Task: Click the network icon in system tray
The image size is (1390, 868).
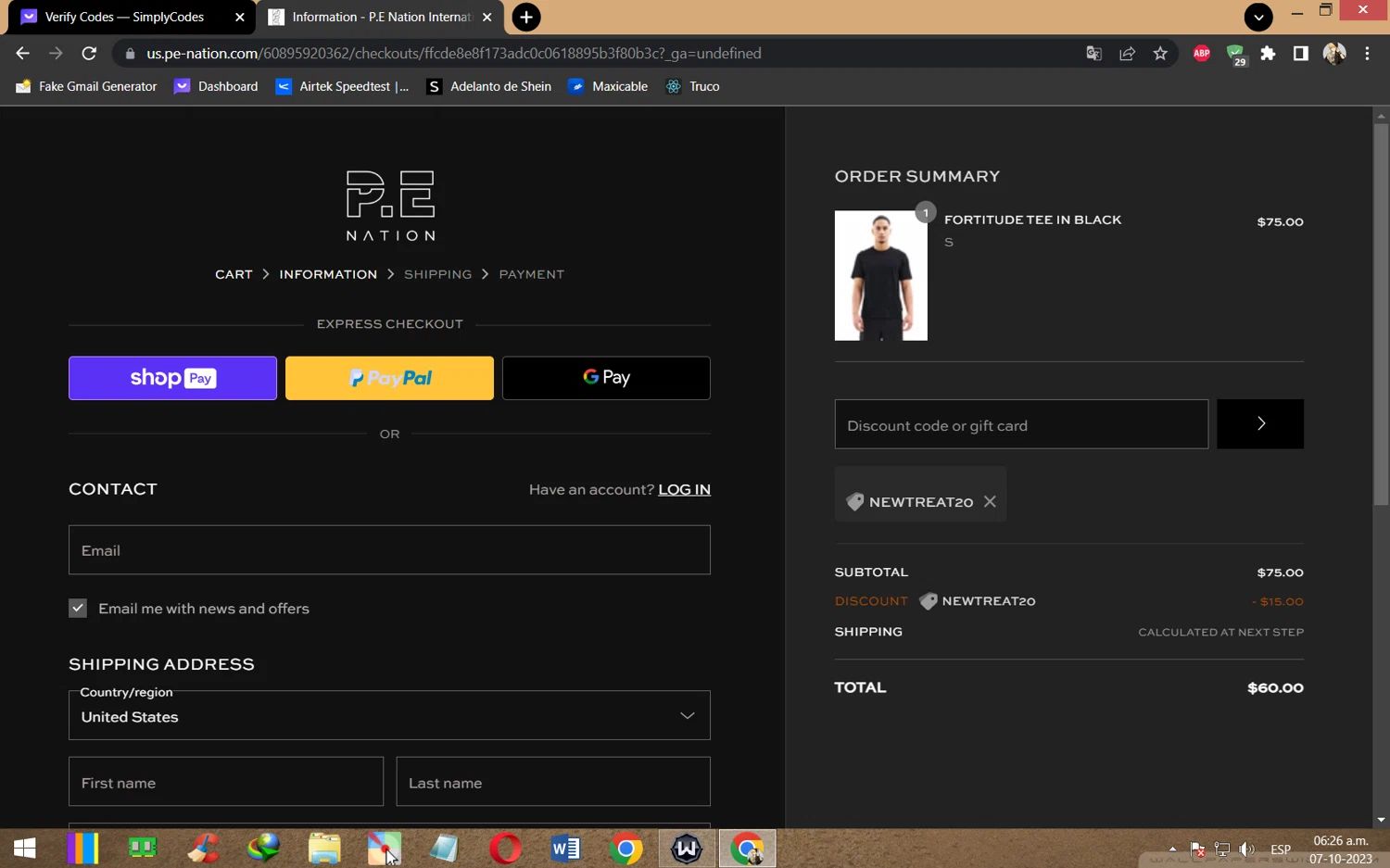Action: click(1222, 849)
